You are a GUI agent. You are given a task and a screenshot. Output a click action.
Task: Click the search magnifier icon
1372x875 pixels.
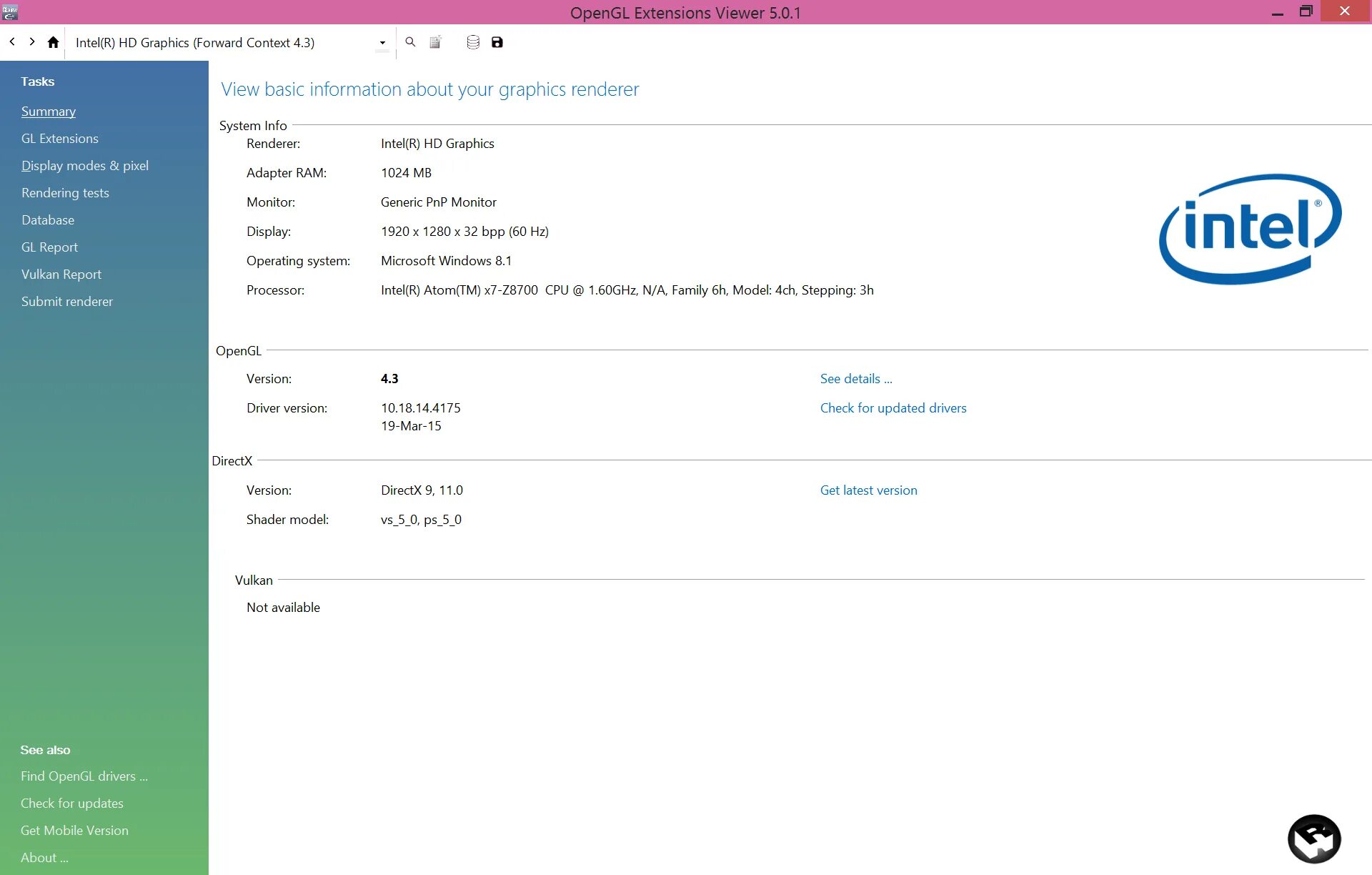(410, 42)
